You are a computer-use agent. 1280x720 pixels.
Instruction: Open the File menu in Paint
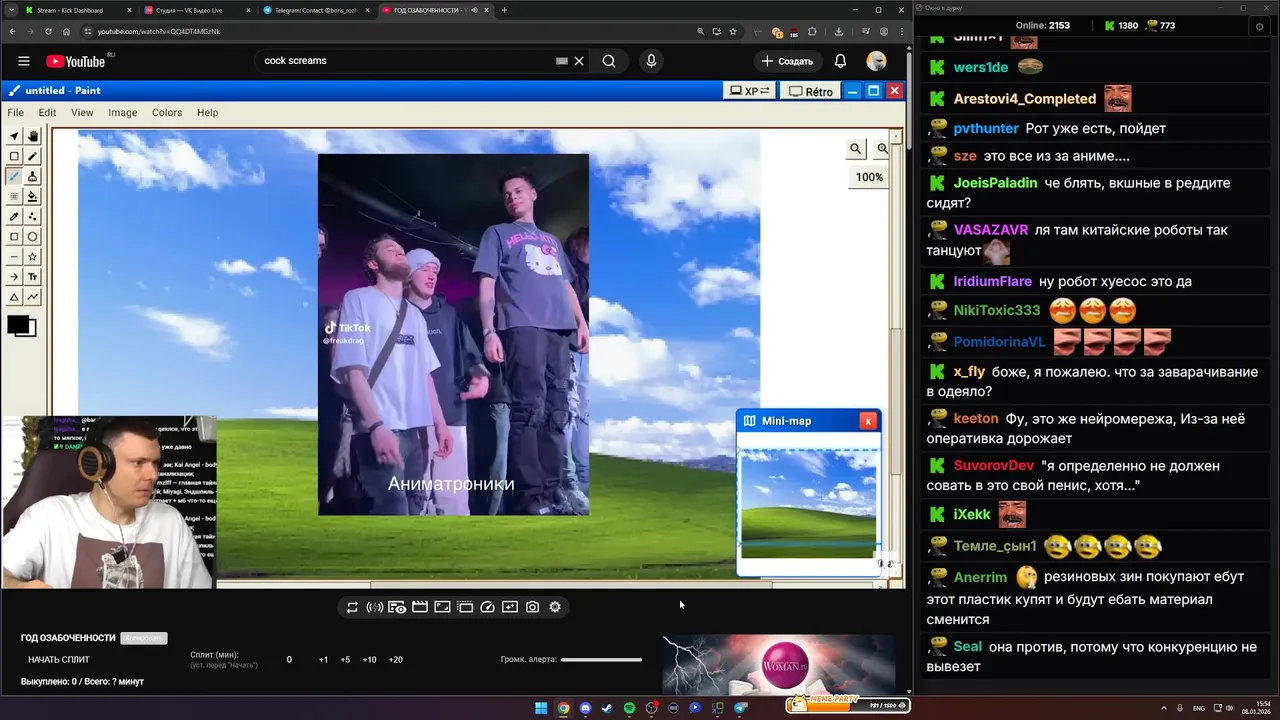[x=16, y=113]
